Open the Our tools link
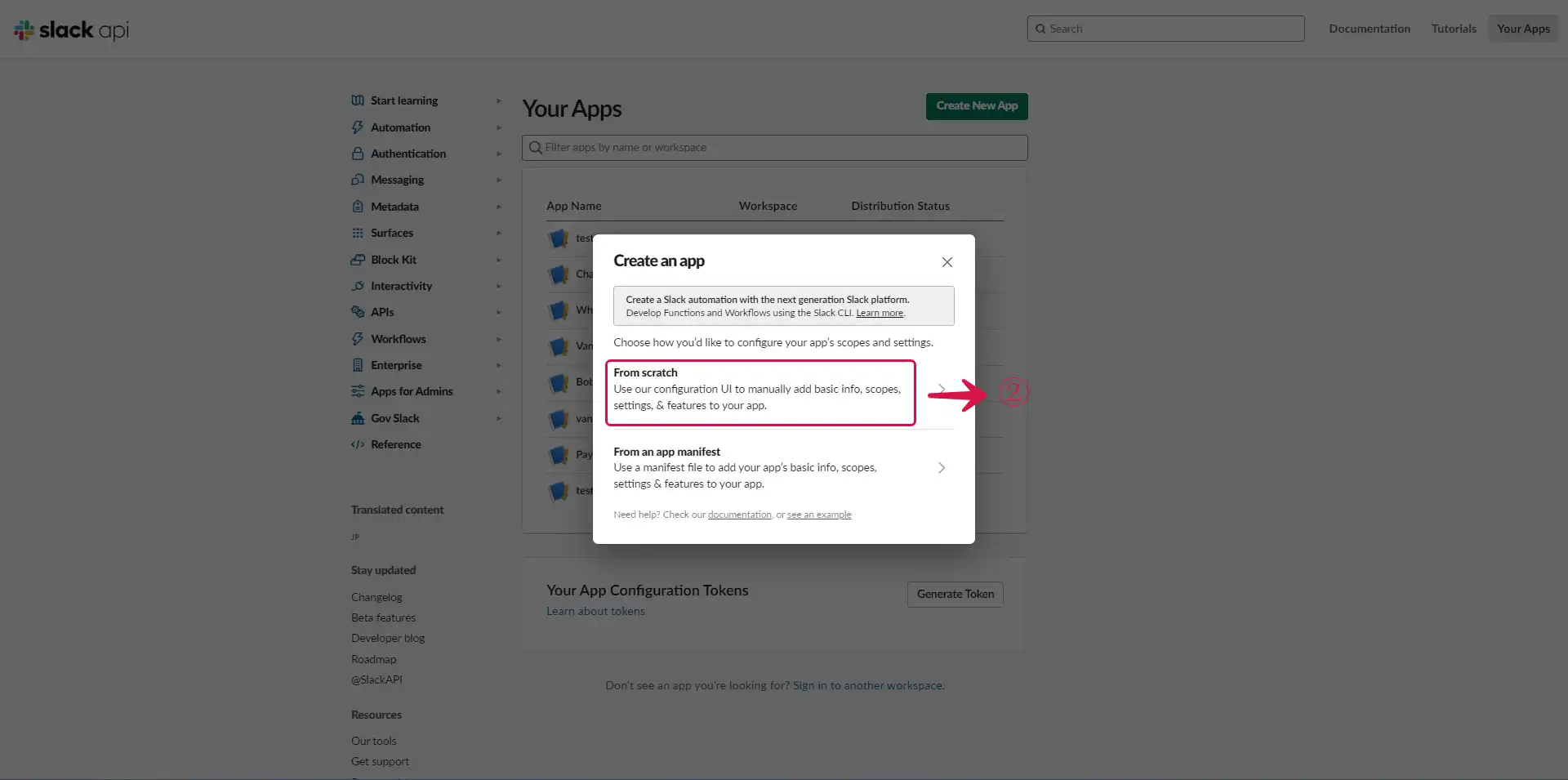The height and width of the screenshot is (780, 1568). click(x=373, y=741)
